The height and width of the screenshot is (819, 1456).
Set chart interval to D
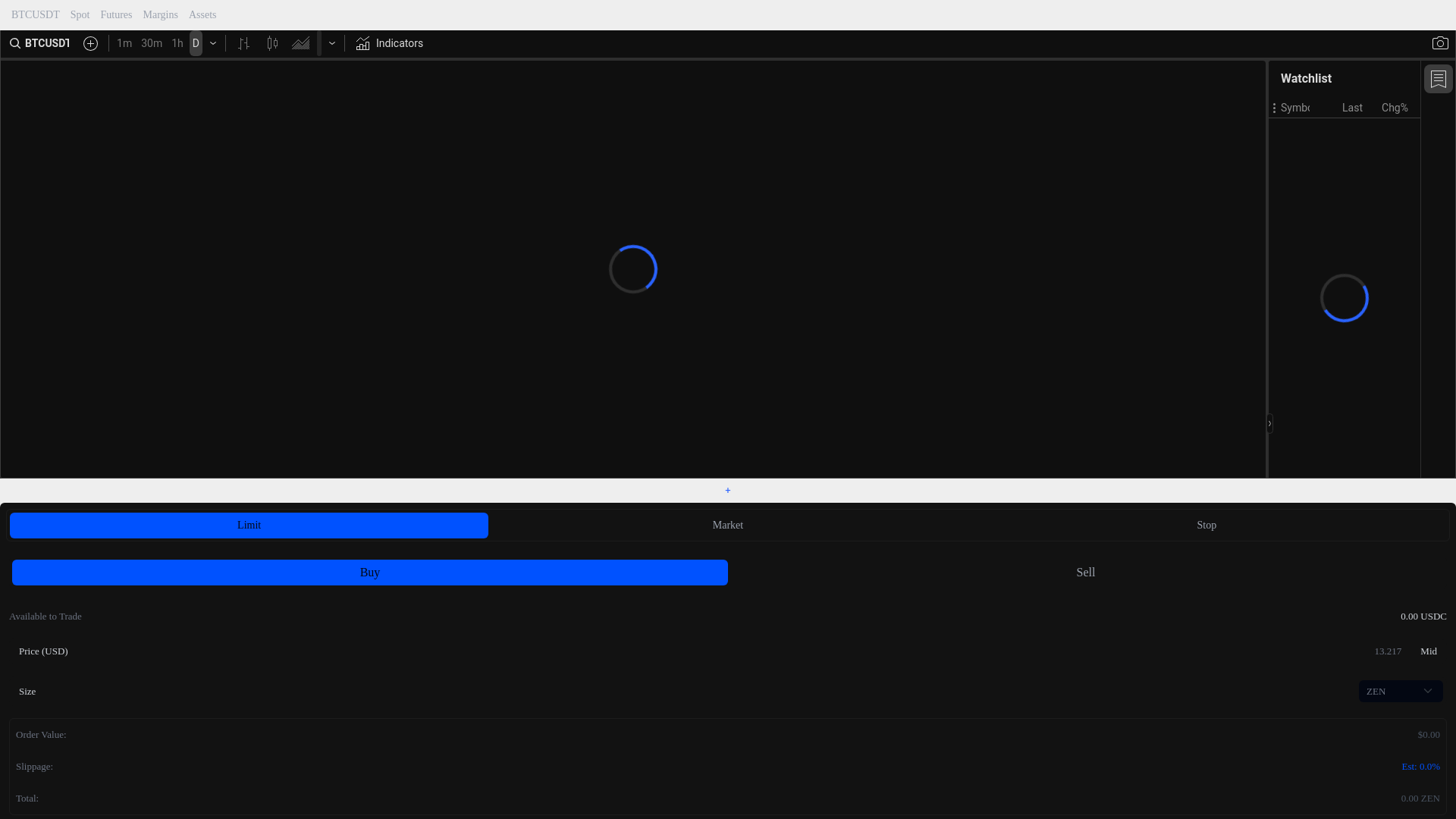click(196, 43)
